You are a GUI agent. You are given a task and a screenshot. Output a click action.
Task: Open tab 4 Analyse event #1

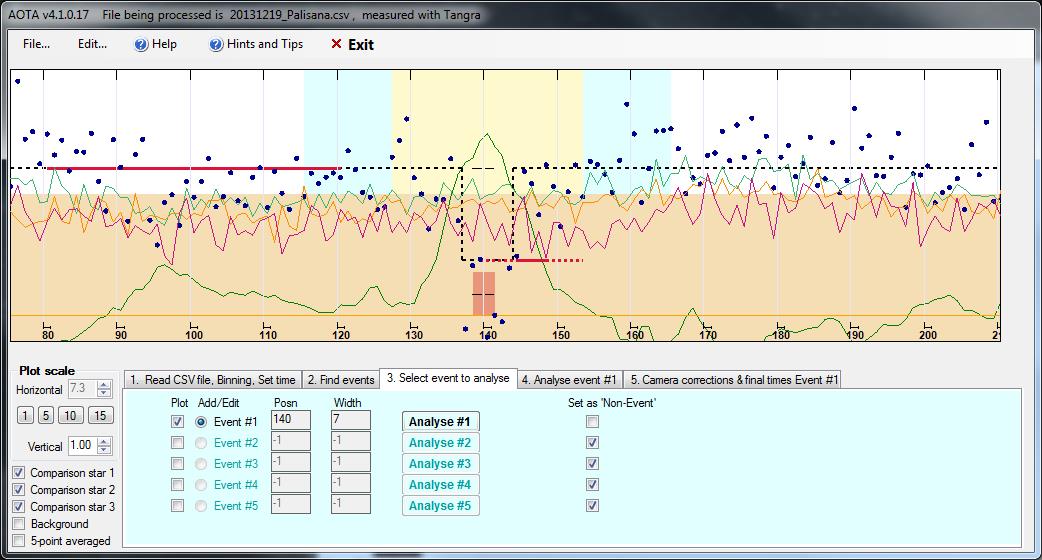tap(569, 379)
